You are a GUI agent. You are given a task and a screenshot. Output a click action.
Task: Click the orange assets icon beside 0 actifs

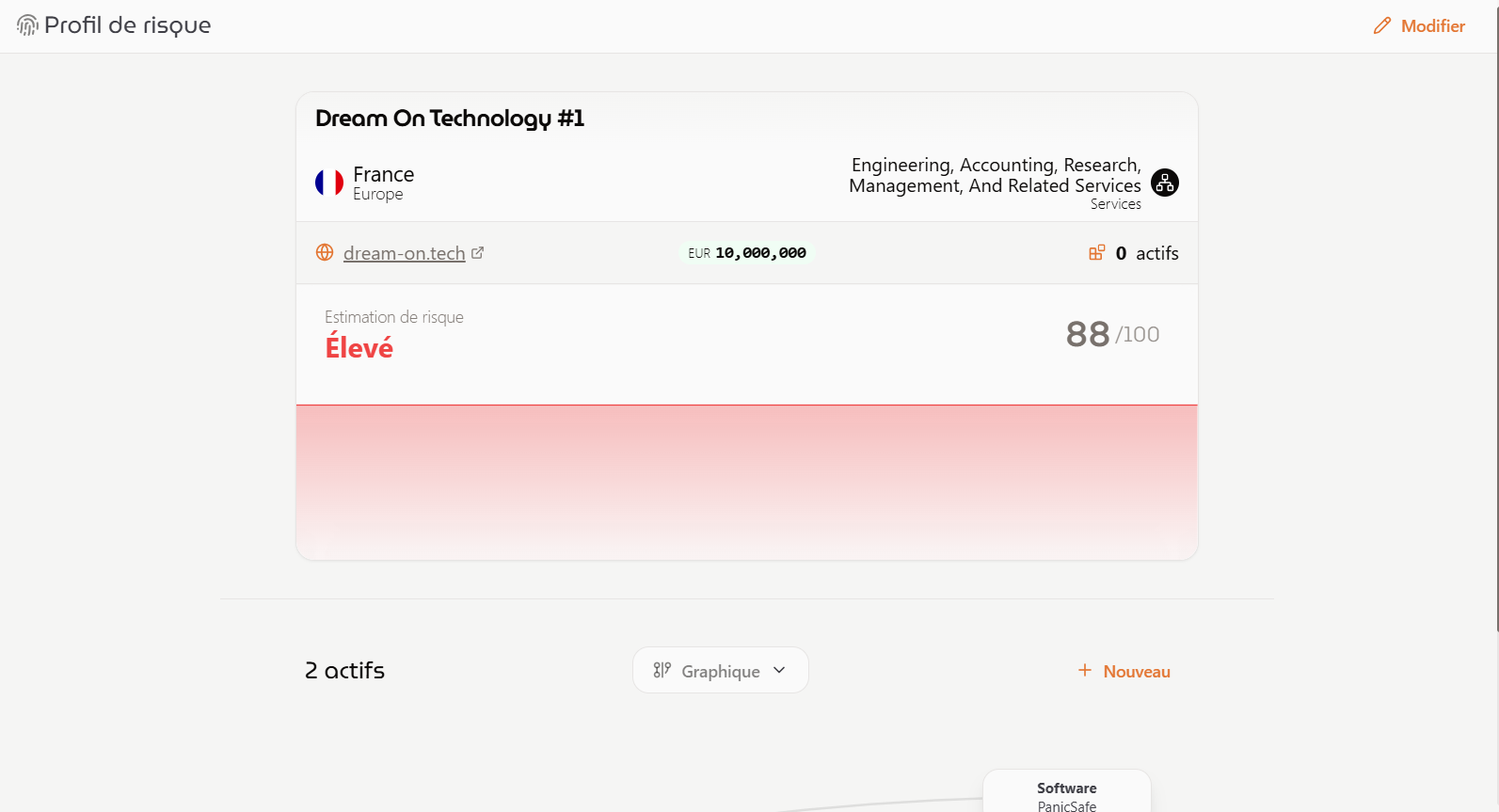(x=1096, y=252)
